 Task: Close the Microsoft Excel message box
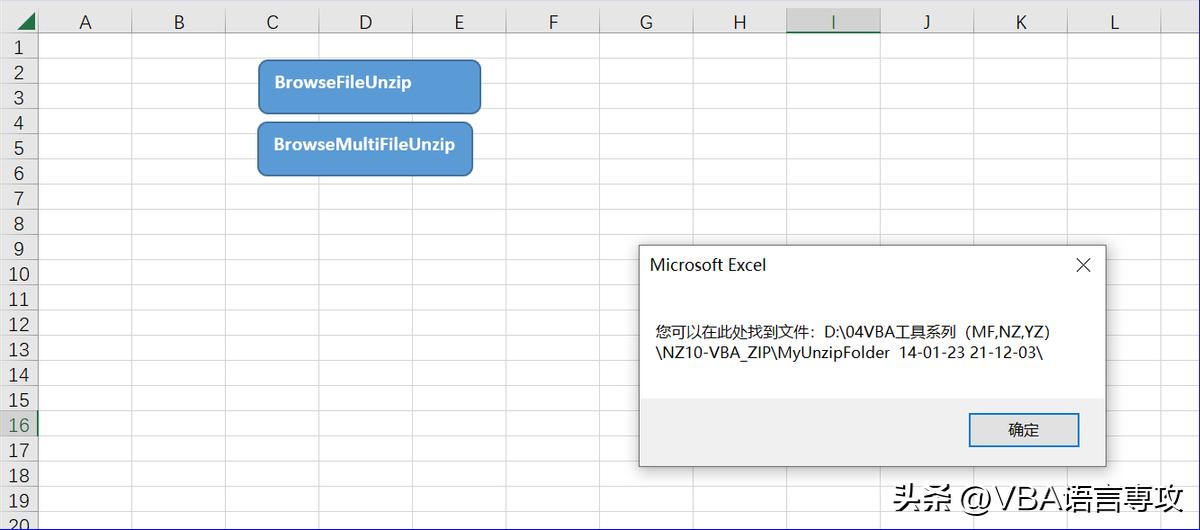[1083, 265]
